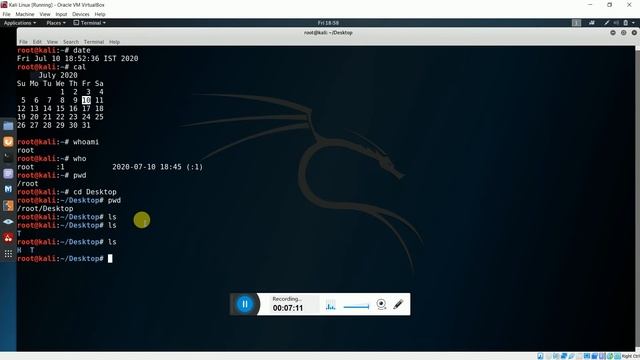Image resolution: width=640 pixels, height=360 pixels.
Task: Open terminal Terminal menu
Action: (93, 42)
